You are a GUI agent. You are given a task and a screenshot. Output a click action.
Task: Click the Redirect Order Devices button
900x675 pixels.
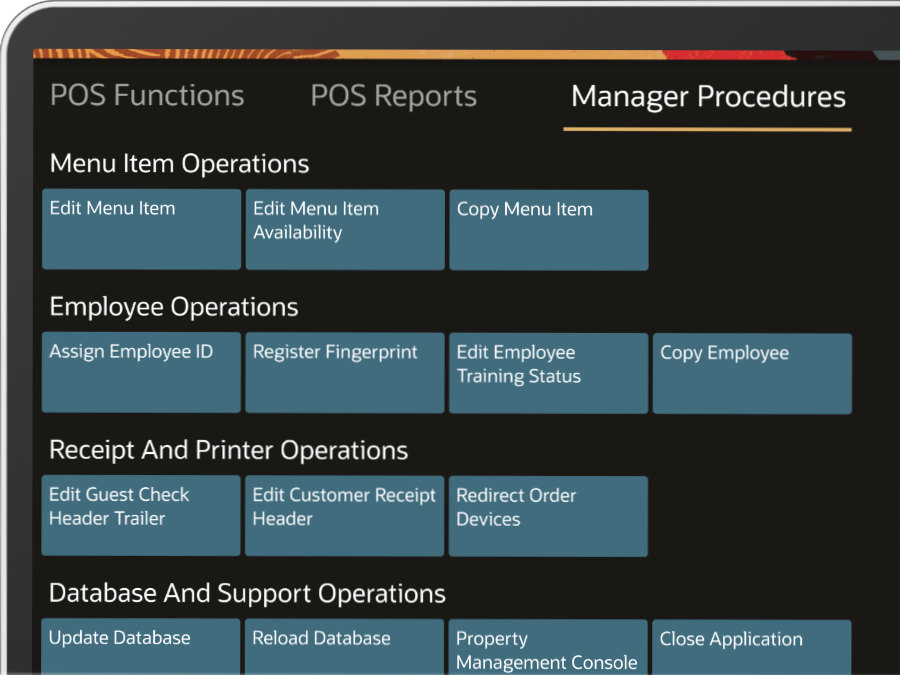548,517
